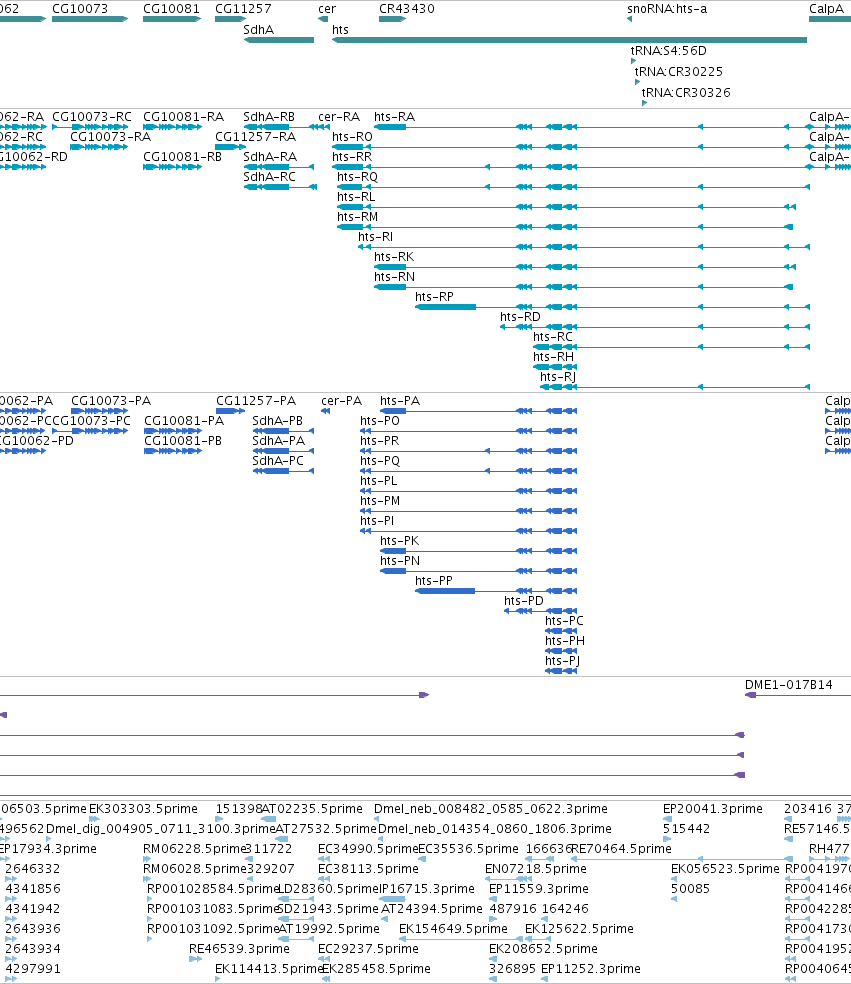Select EK303303.5prime EST label
851x984 pixels.
[x=143, y=809]
